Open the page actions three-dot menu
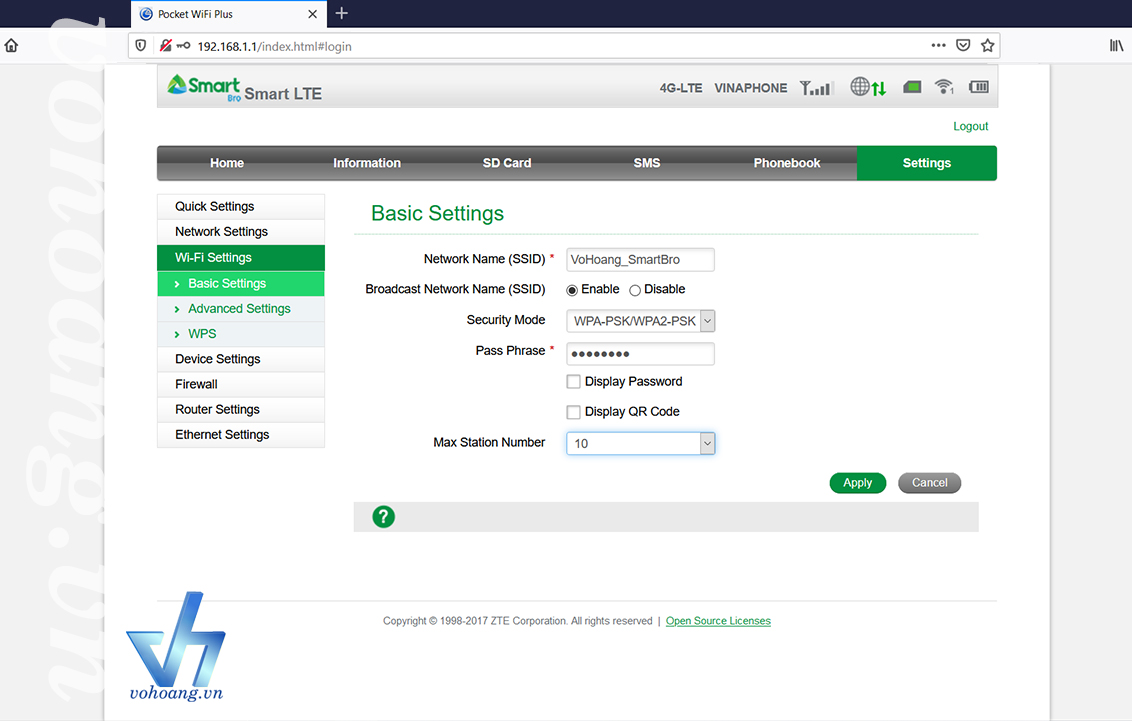 (938, 45)
